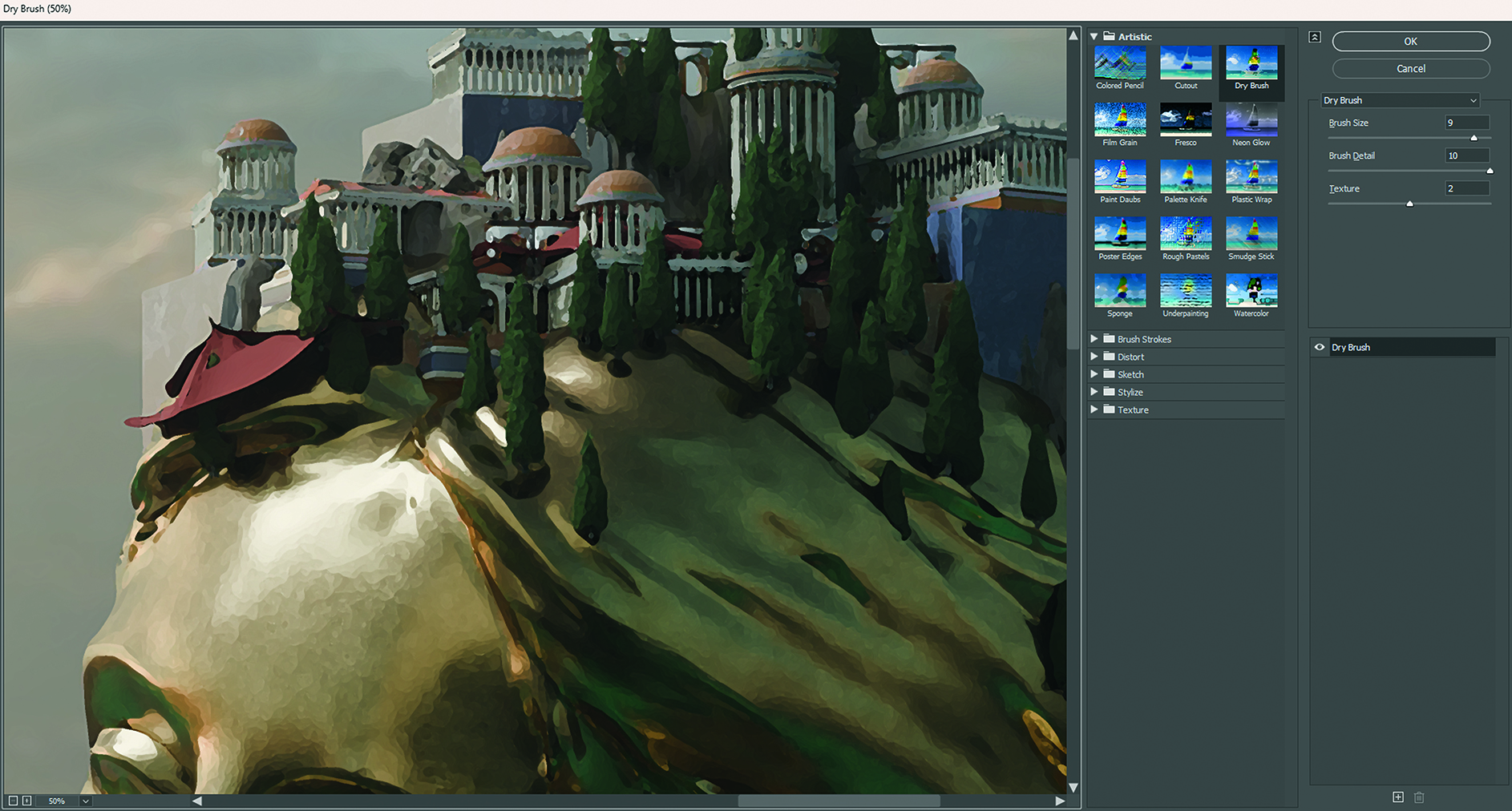1512x811 pixels.
Task: Select the Cutout filter
Action: click(1186, 64)
